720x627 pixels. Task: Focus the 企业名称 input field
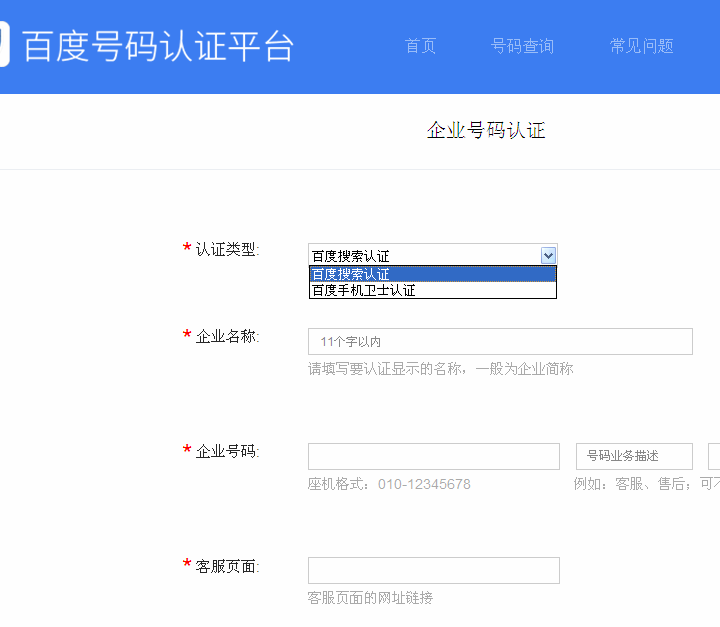pyautogui.click(x=500, y=341)
